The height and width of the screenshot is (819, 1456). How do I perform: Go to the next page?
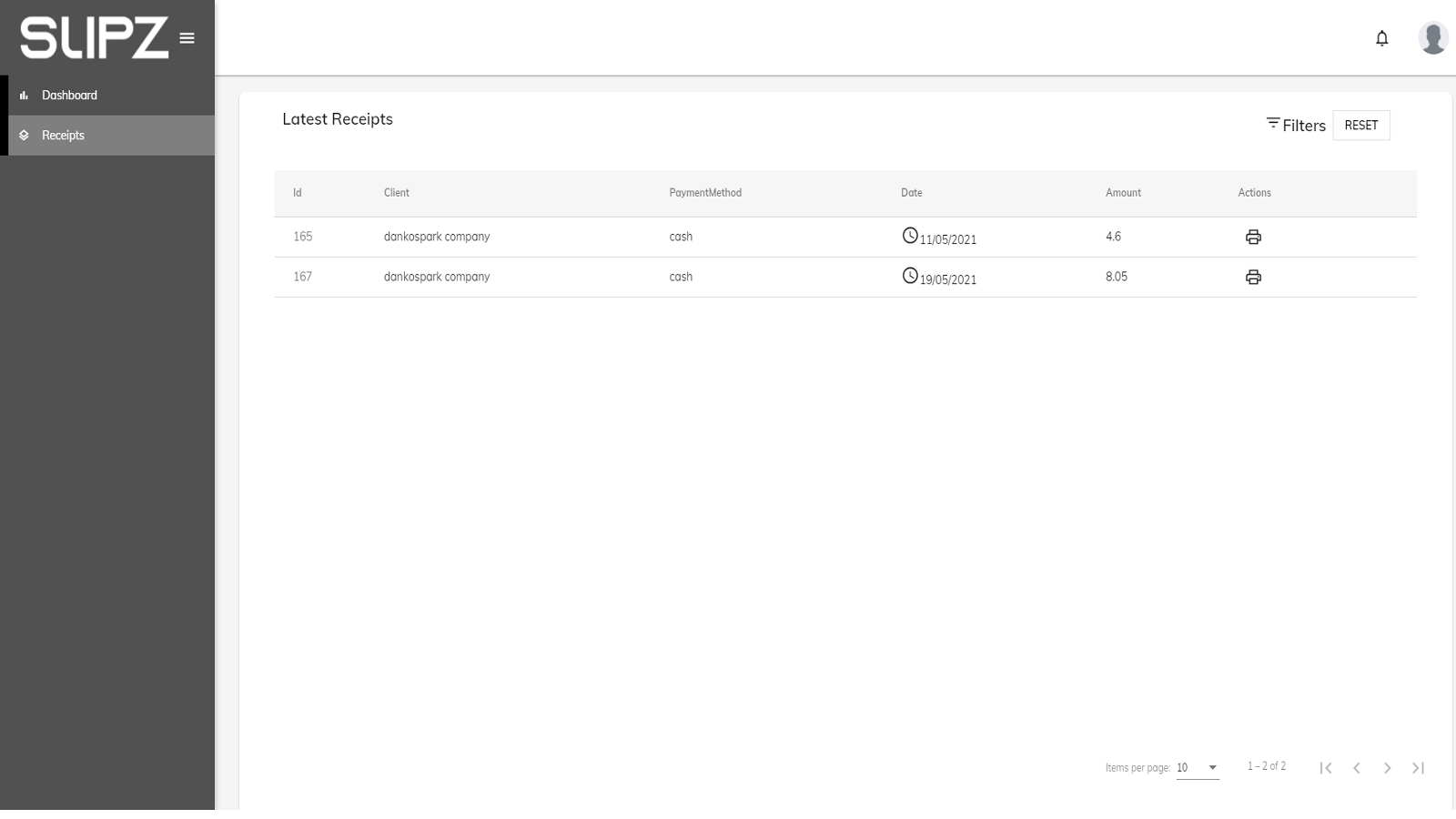click(x=1388, y=768)
